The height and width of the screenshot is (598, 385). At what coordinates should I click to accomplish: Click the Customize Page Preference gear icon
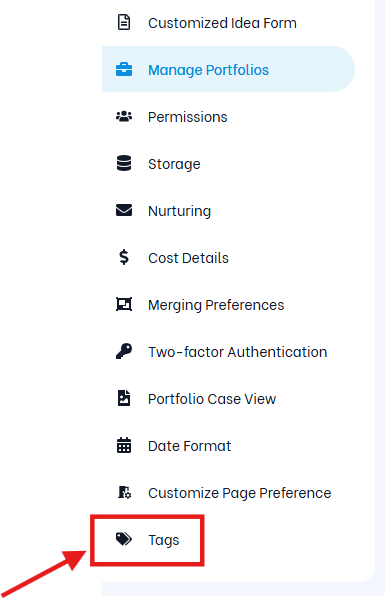124,492
